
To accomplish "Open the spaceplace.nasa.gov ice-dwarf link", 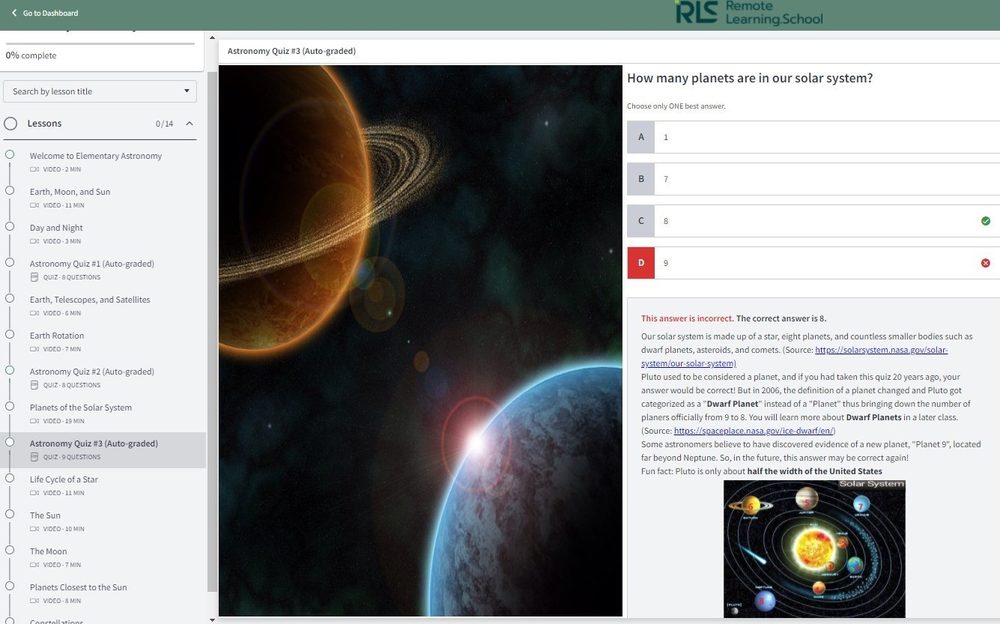I will coord(754,431).
